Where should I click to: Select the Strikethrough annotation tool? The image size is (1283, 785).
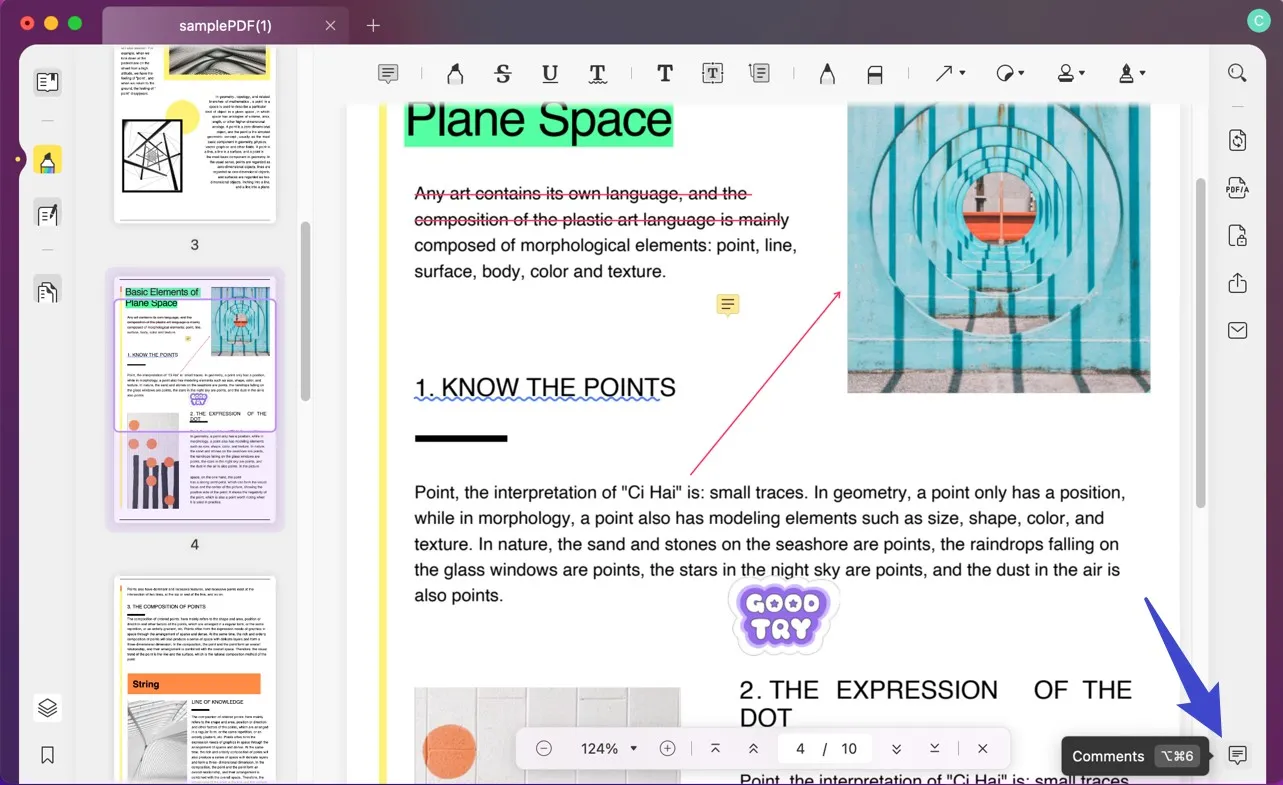pyautogui.click(x=503, y=73)
